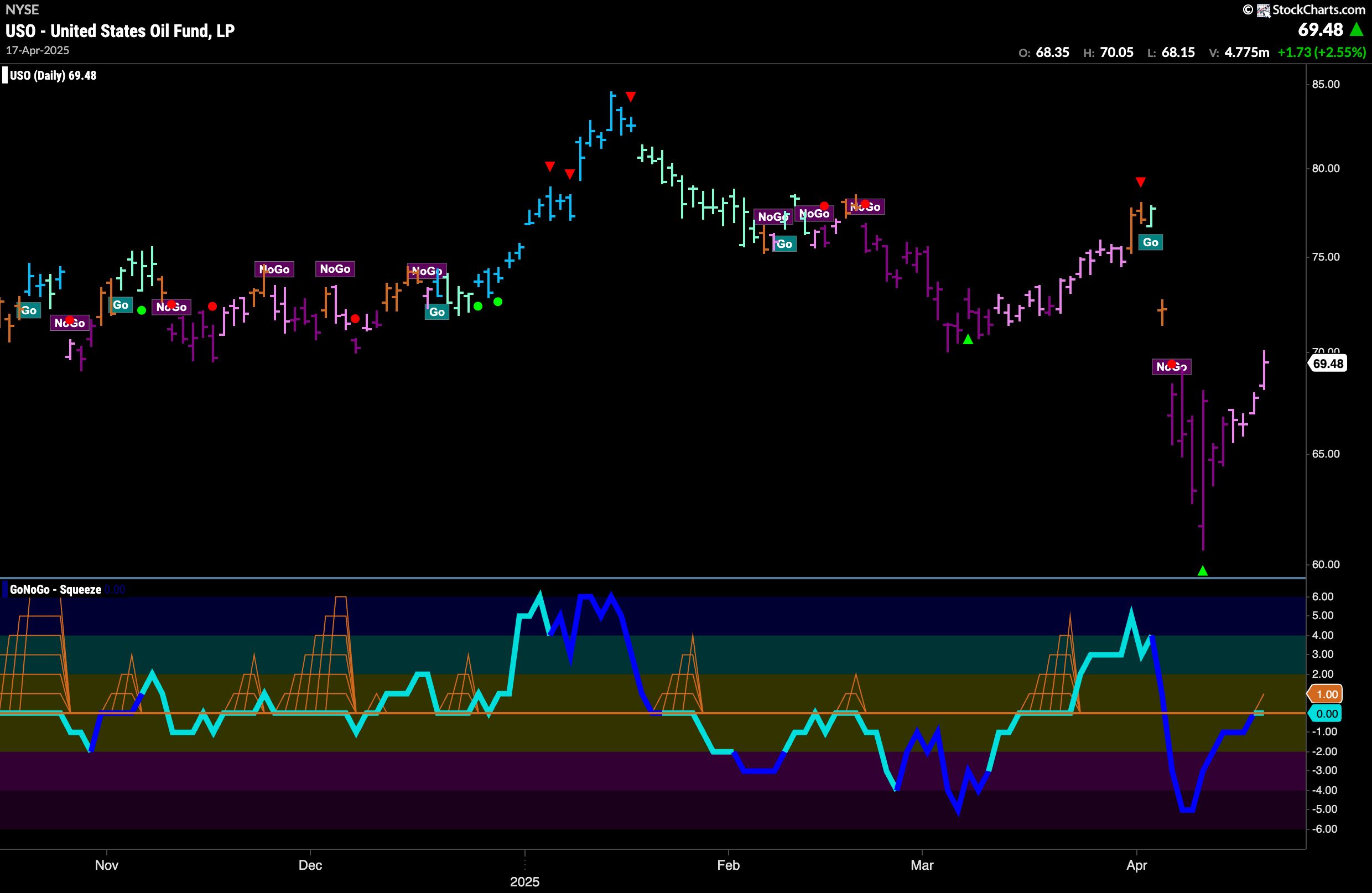Click the 80.00 price axis label

click(1326, 168)
